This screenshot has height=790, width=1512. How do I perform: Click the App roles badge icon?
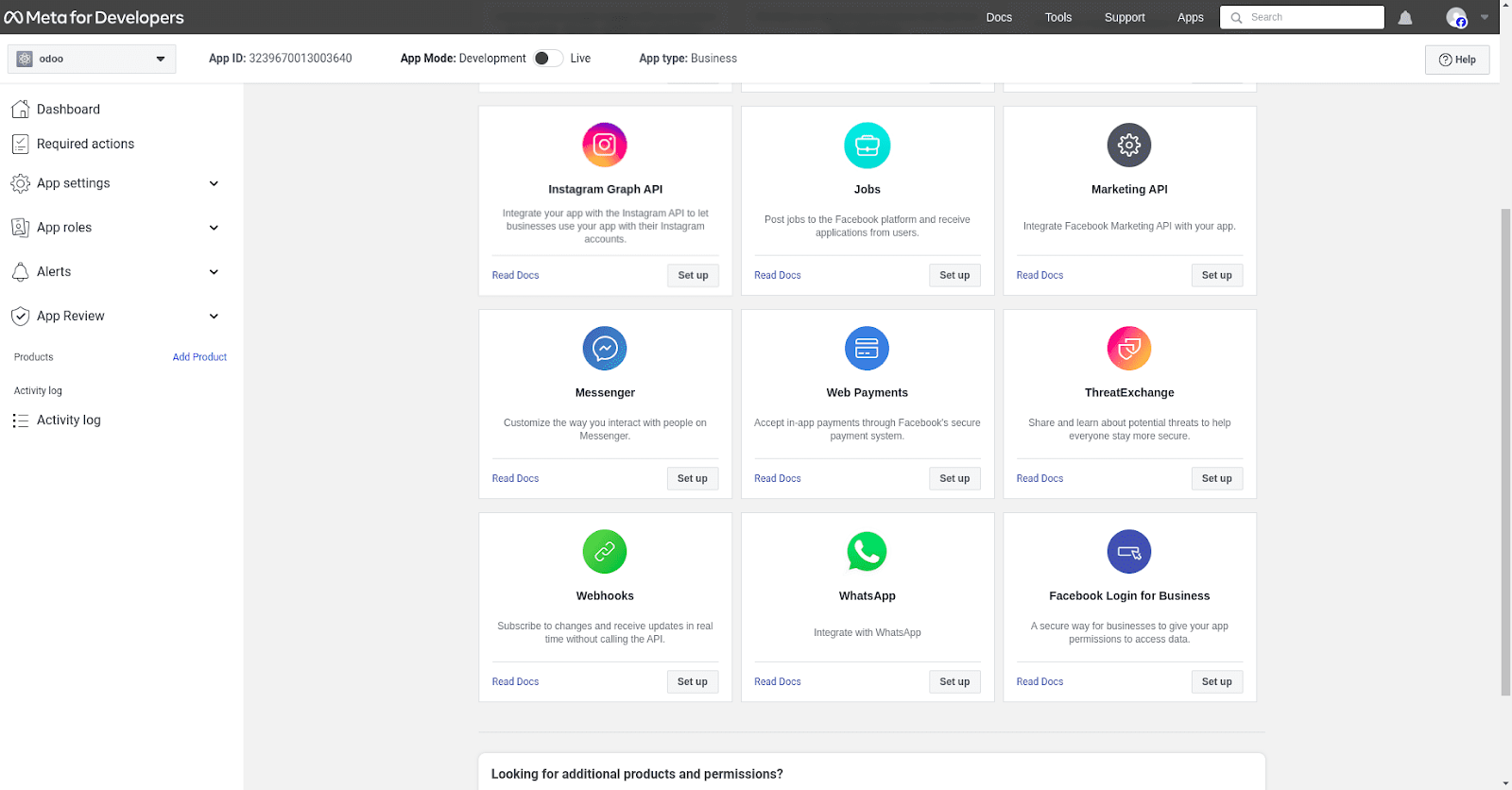pos(20,228)
